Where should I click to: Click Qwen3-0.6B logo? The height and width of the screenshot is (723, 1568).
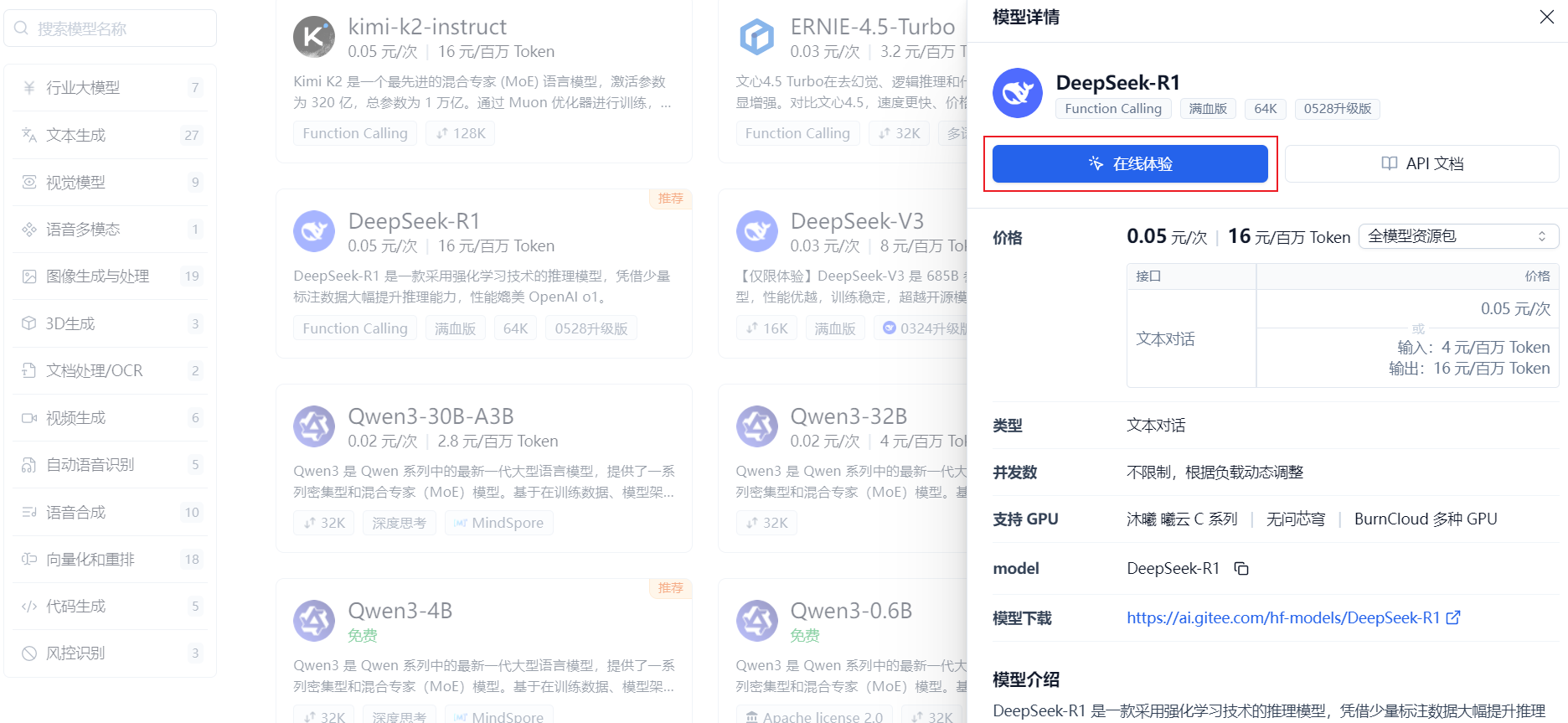click(756, 621)
